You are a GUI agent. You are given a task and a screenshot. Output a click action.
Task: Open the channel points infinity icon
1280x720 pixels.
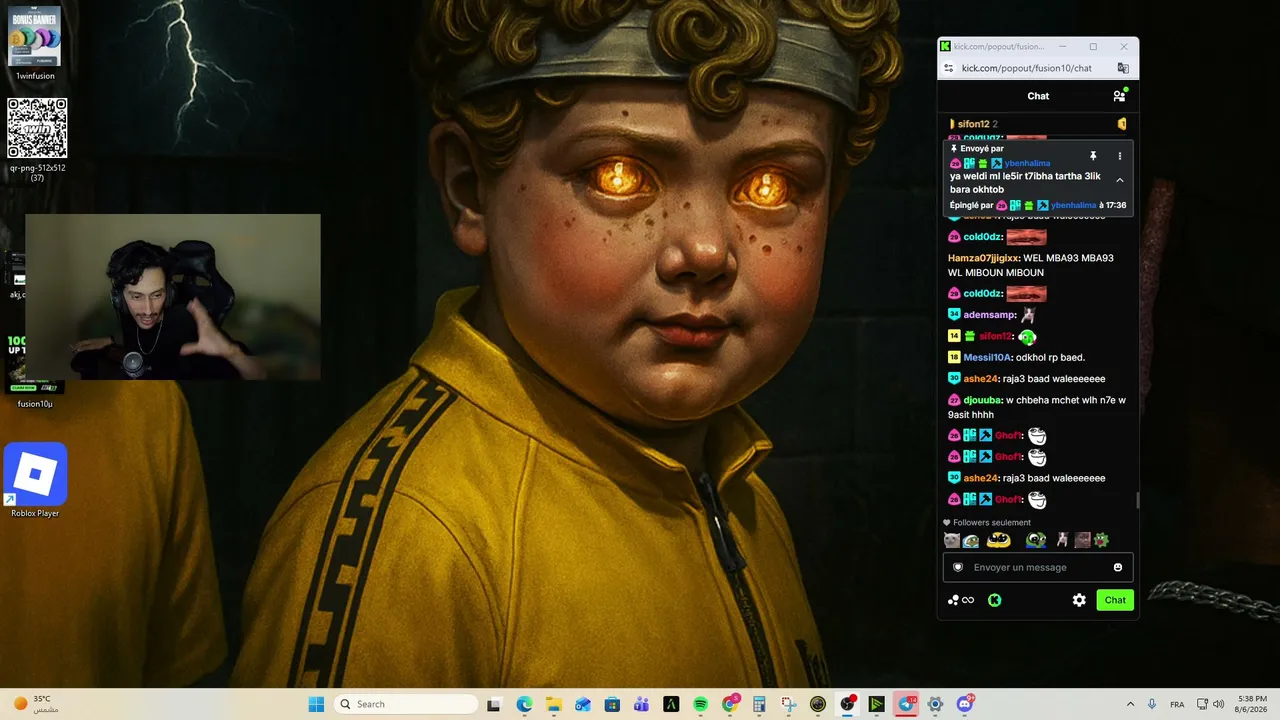click(961, 600)
